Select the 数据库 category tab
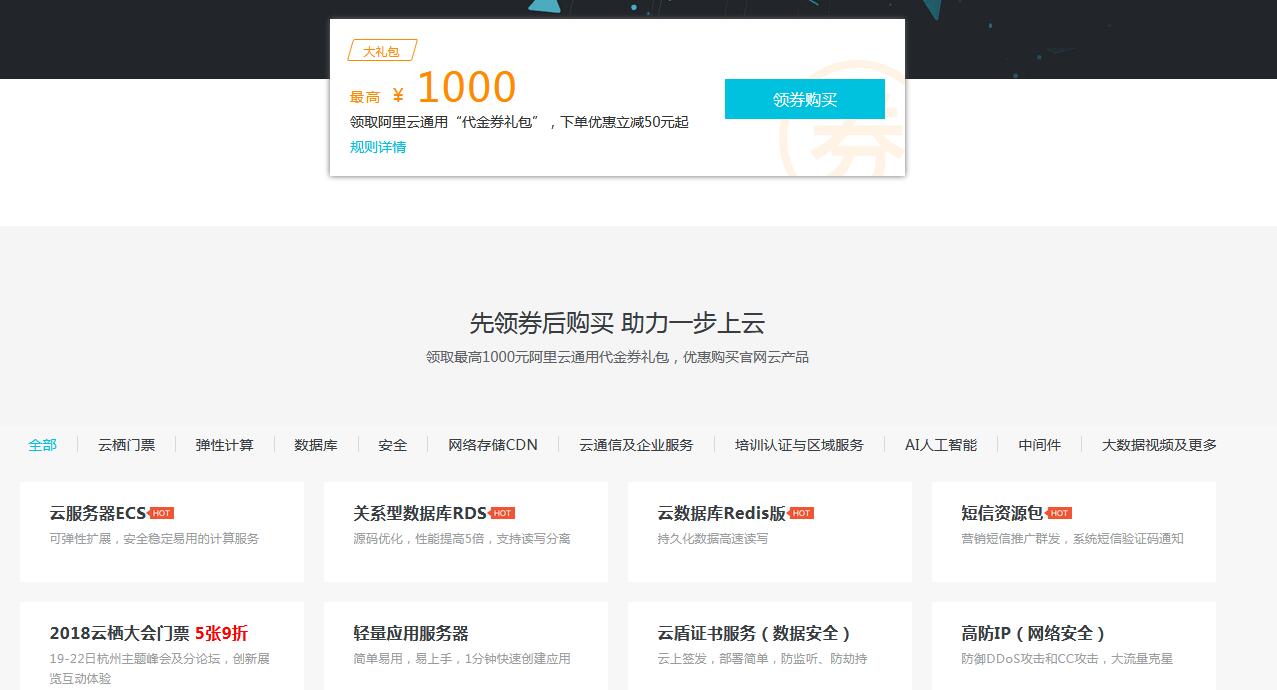Screen dimensions: 1277x690 tap(316, 445)
